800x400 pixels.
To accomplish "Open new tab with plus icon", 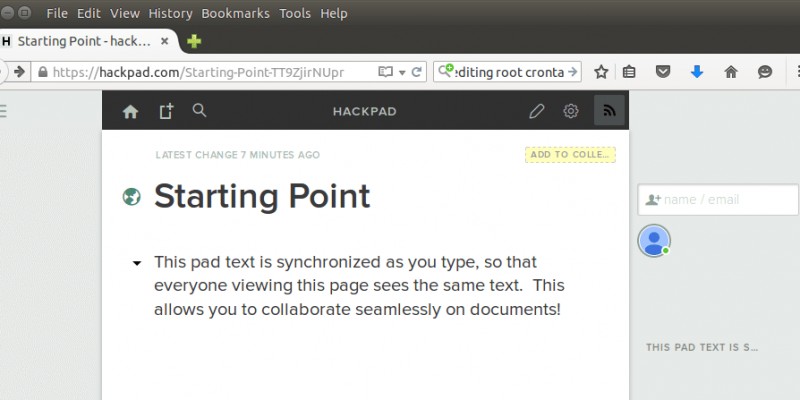I will (x=194, y=41).
